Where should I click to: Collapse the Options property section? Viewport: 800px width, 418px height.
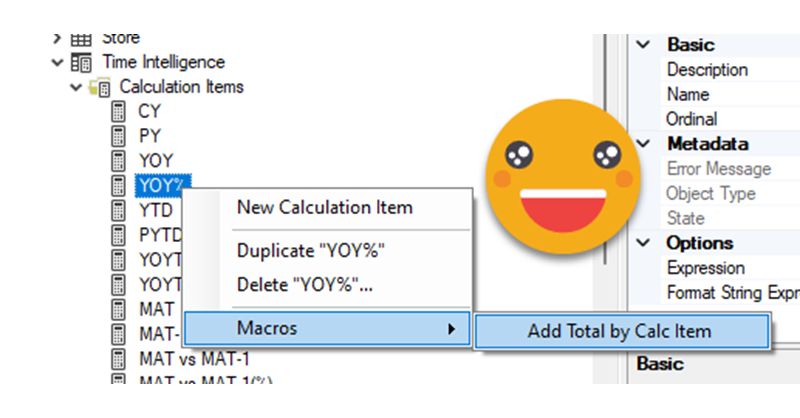click(x=645, y=243)
